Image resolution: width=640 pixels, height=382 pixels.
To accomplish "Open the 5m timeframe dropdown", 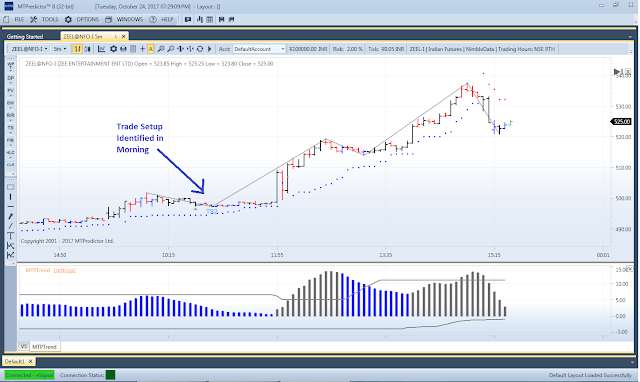I will coord(60,49).
